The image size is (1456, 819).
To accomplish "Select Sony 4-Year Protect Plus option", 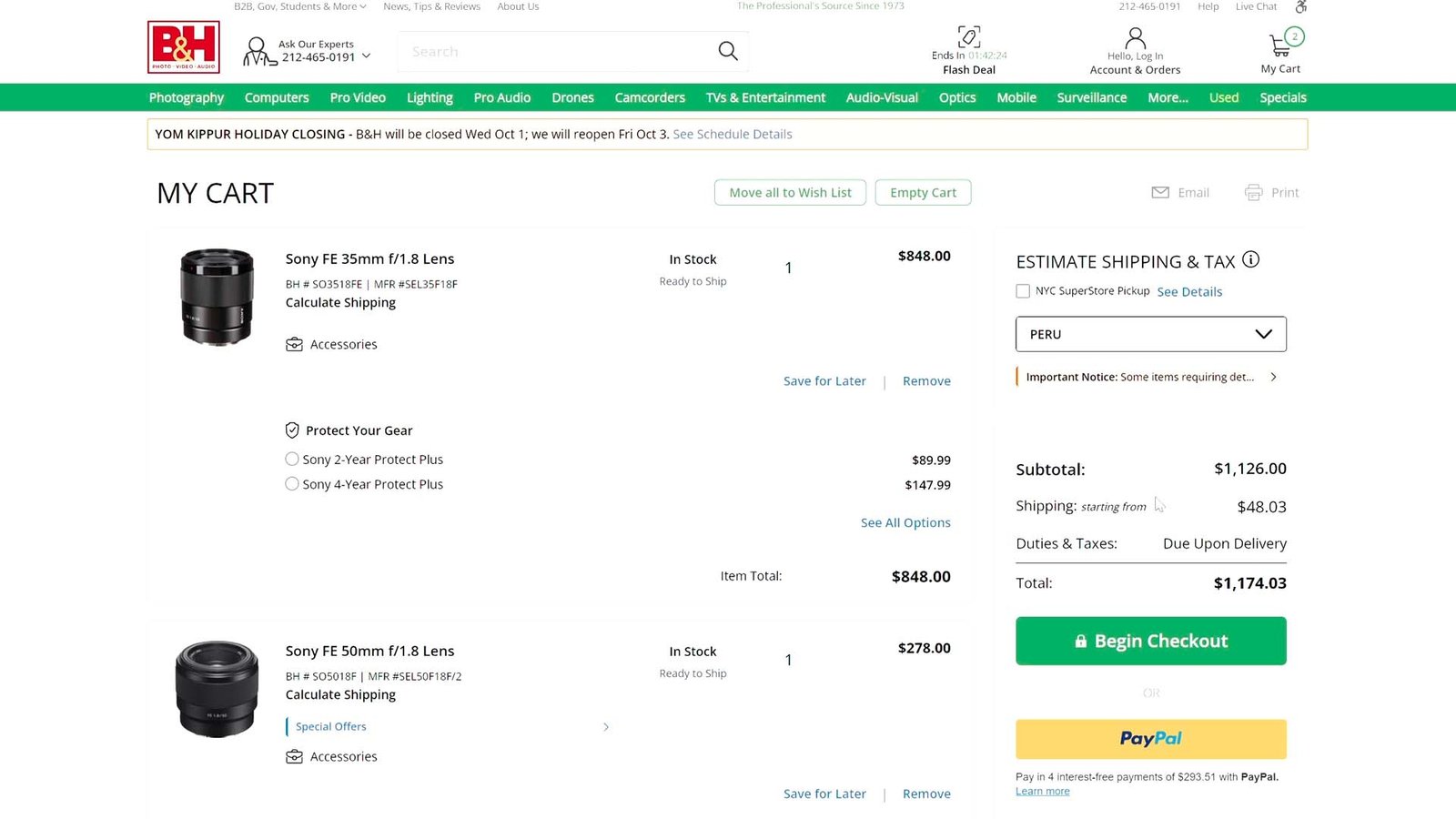I will point(292,484).
